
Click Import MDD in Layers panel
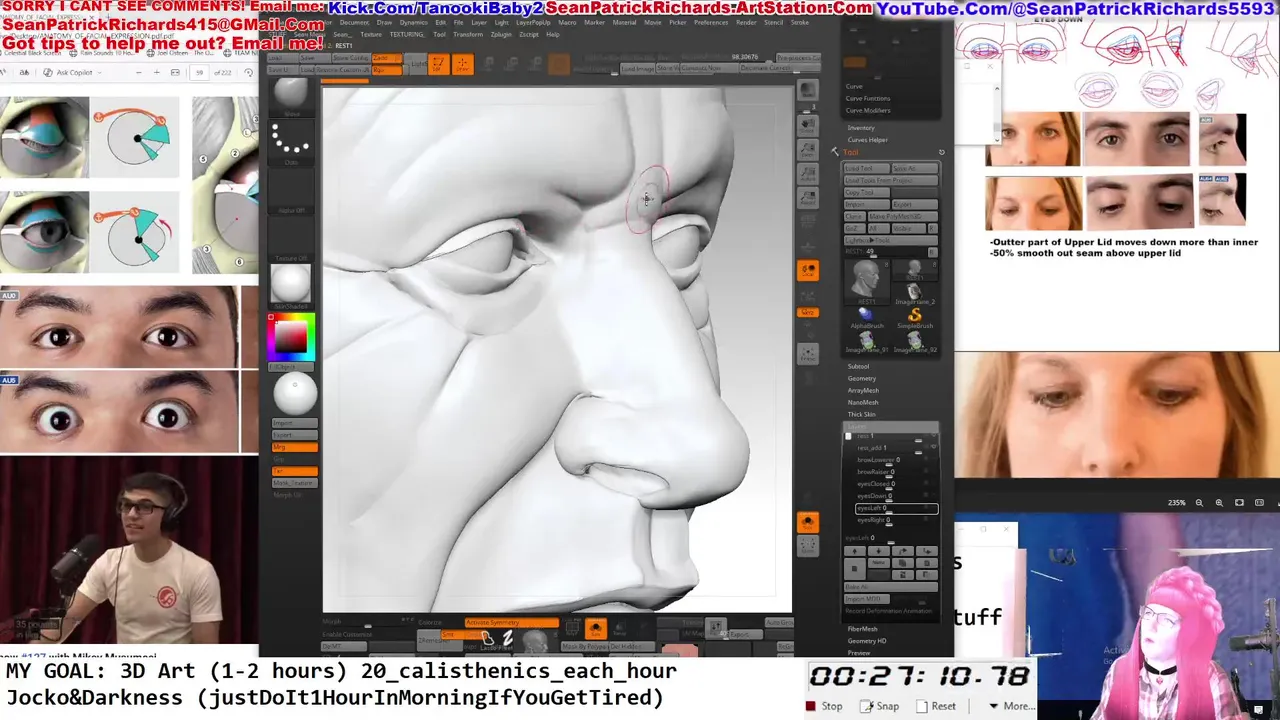tap(867, 599)
